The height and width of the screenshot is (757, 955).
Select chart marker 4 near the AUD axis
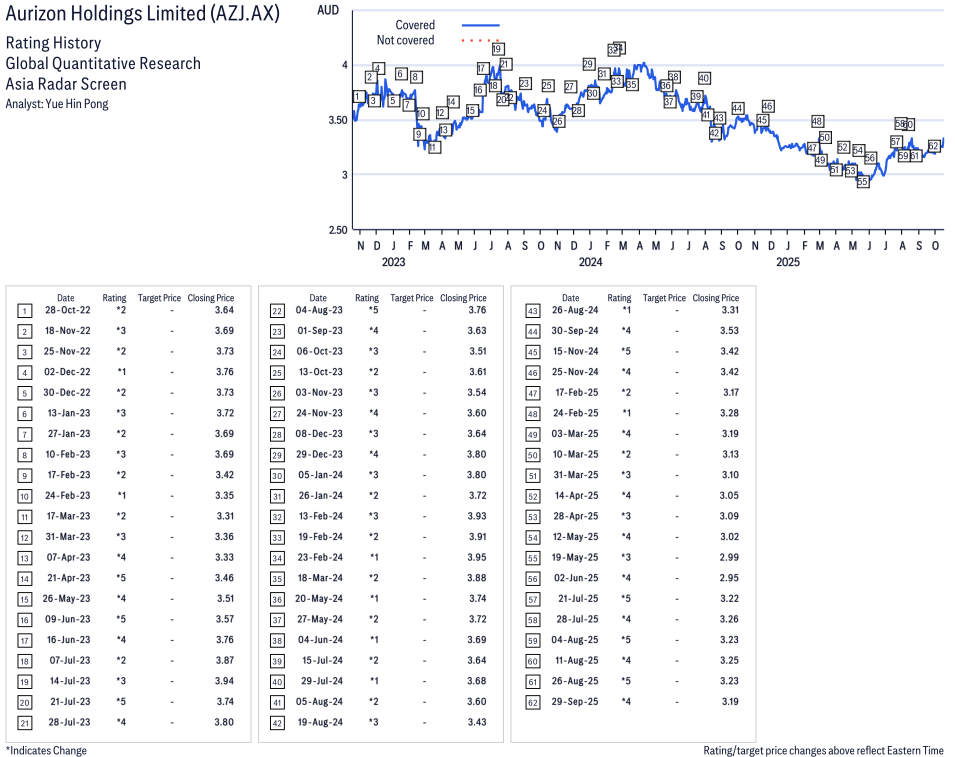[x=378, y=68]
